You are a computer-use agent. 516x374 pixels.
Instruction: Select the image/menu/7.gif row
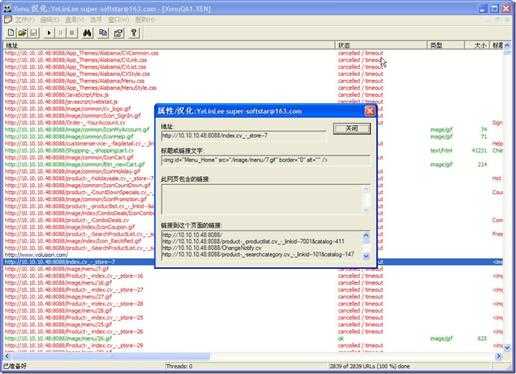pos(57,269)
